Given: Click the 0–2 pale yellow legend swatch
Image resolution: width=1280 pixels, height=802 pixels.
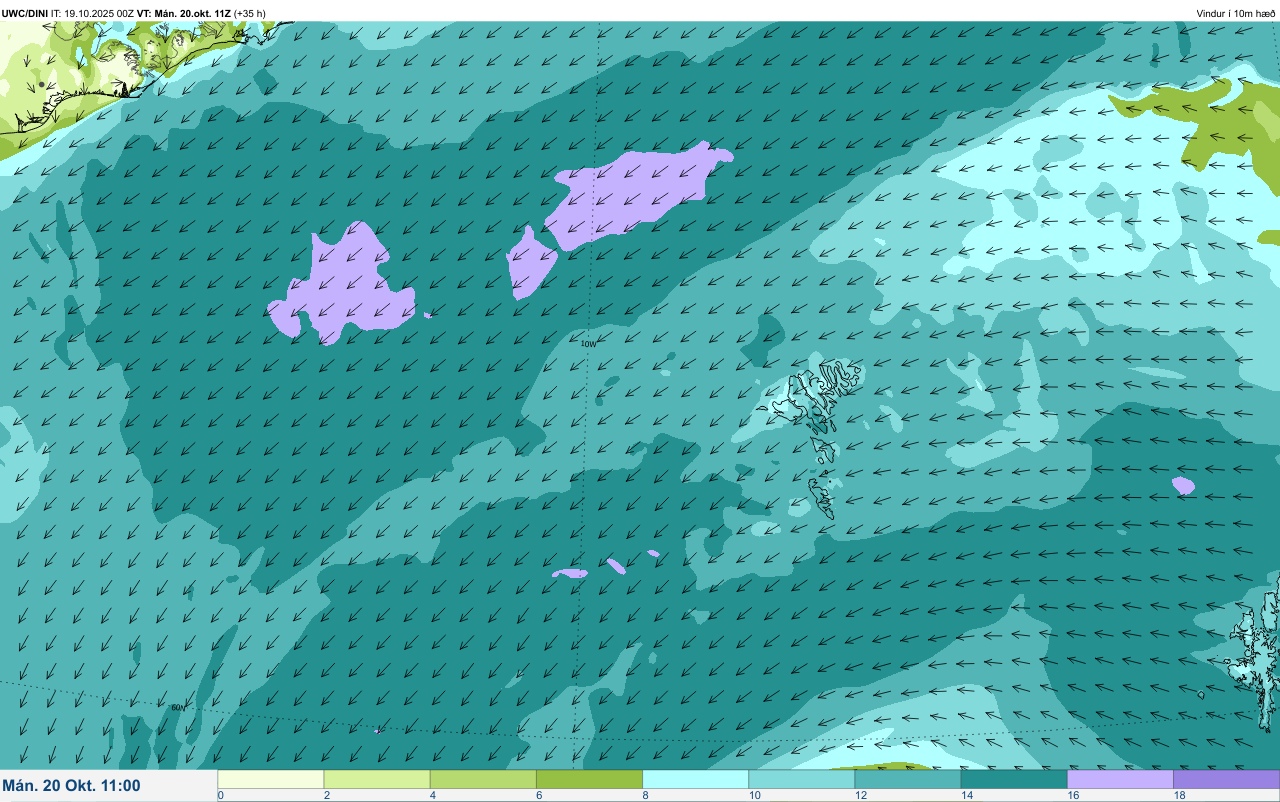Looking at the screenshot, I should pyautogui.click(x=271, y=779).
